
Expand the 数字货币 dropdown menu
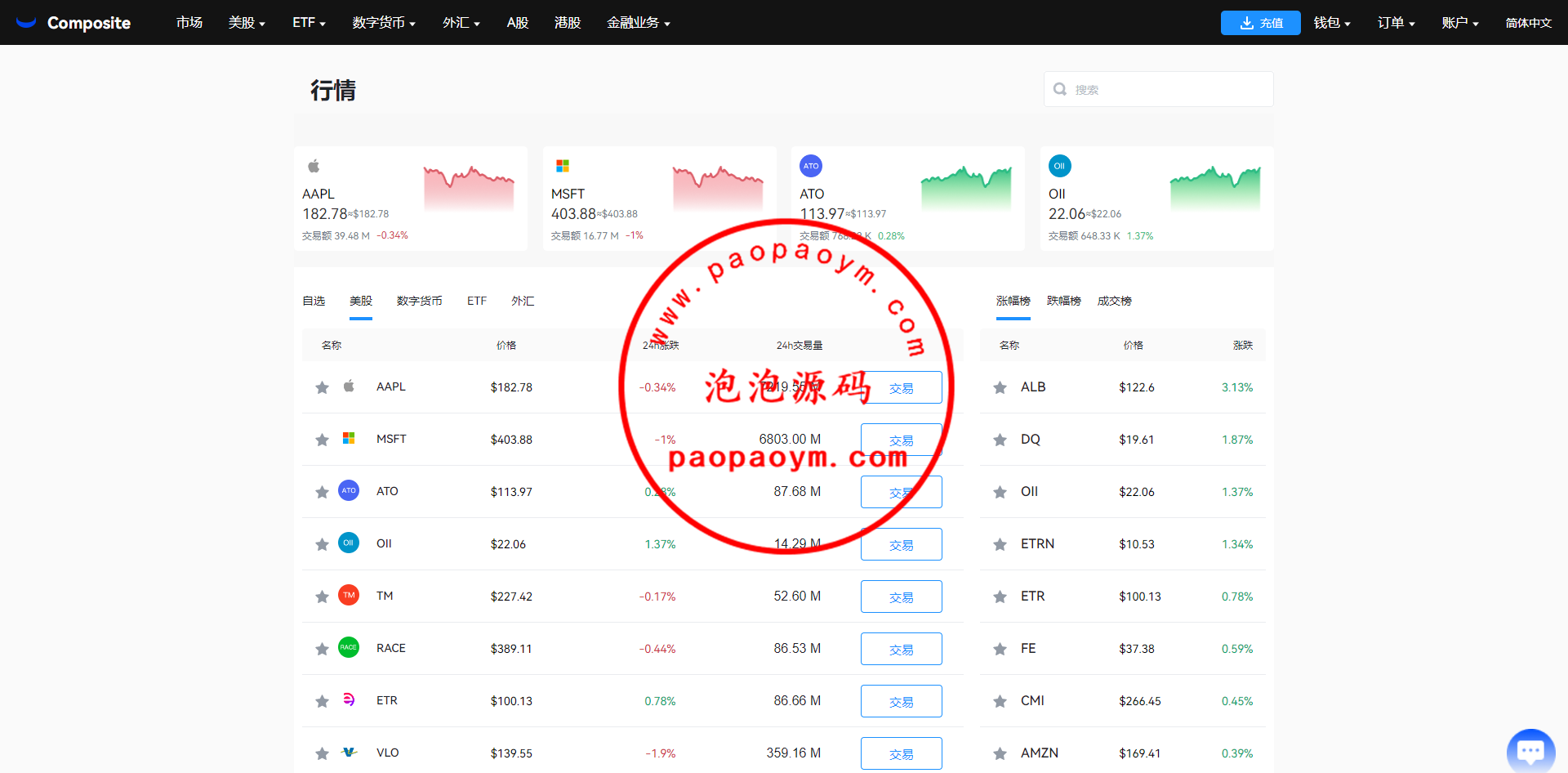point(384,23)
